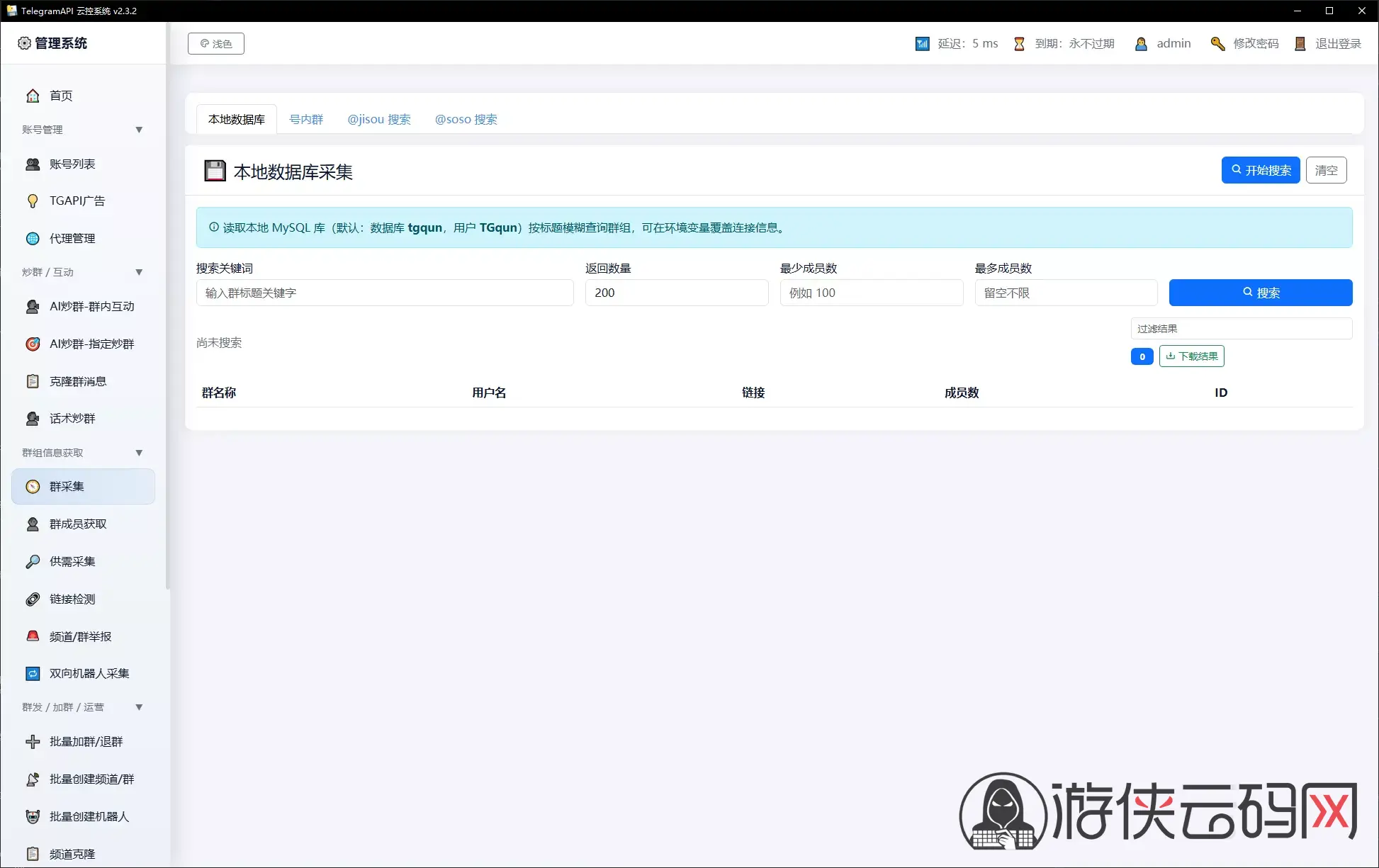Screen dimensions: 1379x868
Task: Click the AI炒群-指定炒群 target icon
Action: pos(33,344)
